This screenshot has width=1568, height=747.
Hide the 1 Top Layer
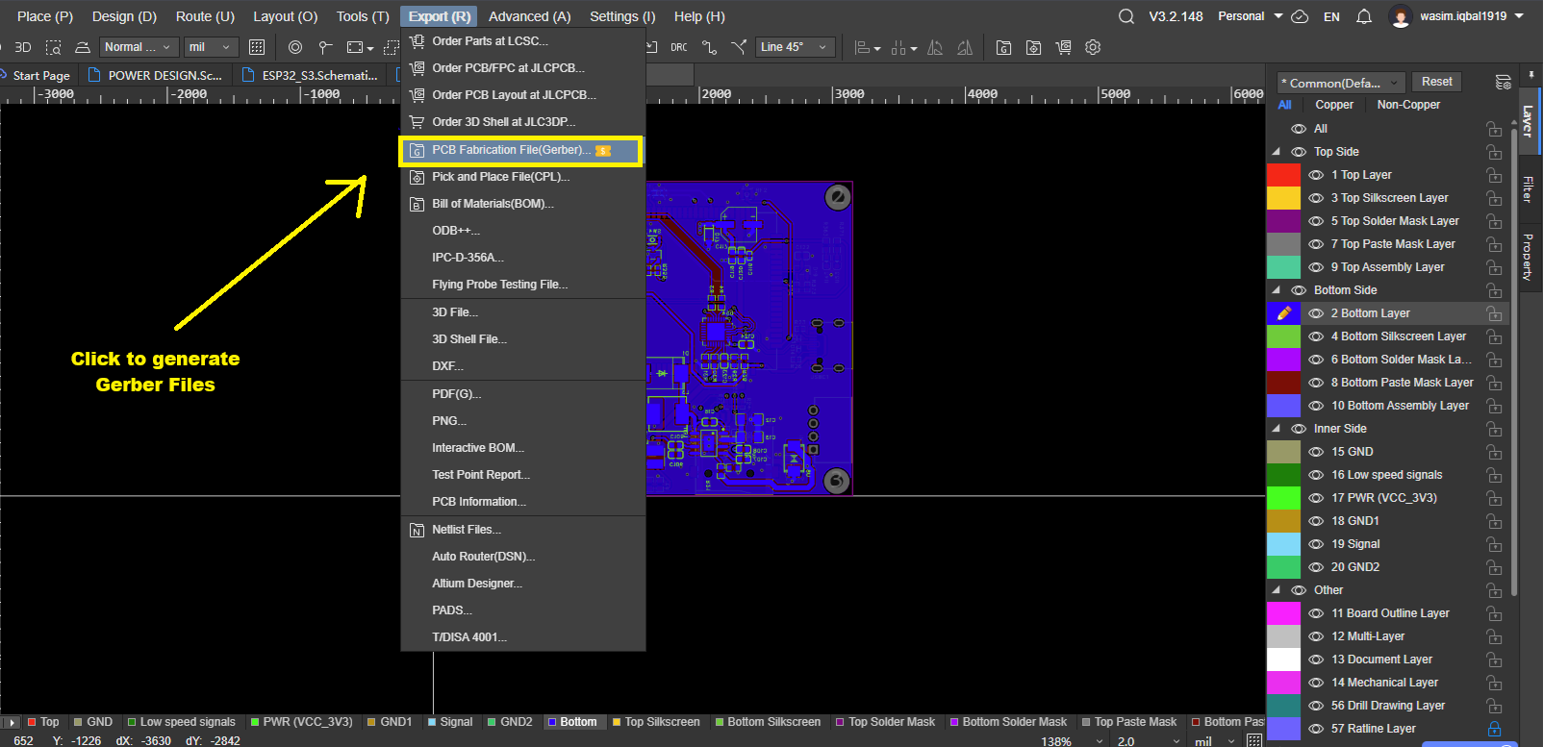[x=1316, y=175]
